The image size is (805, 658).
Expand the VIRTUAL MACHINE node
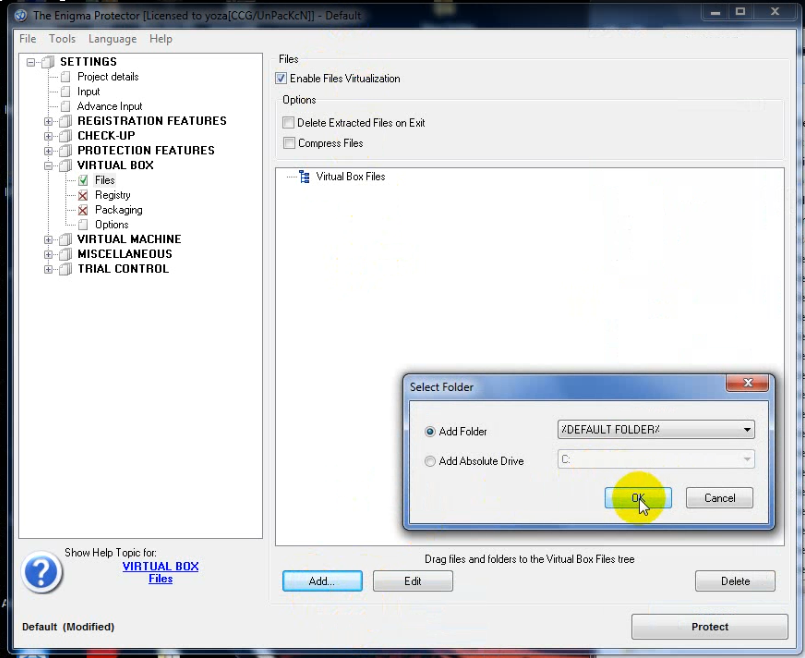[48, 240]
